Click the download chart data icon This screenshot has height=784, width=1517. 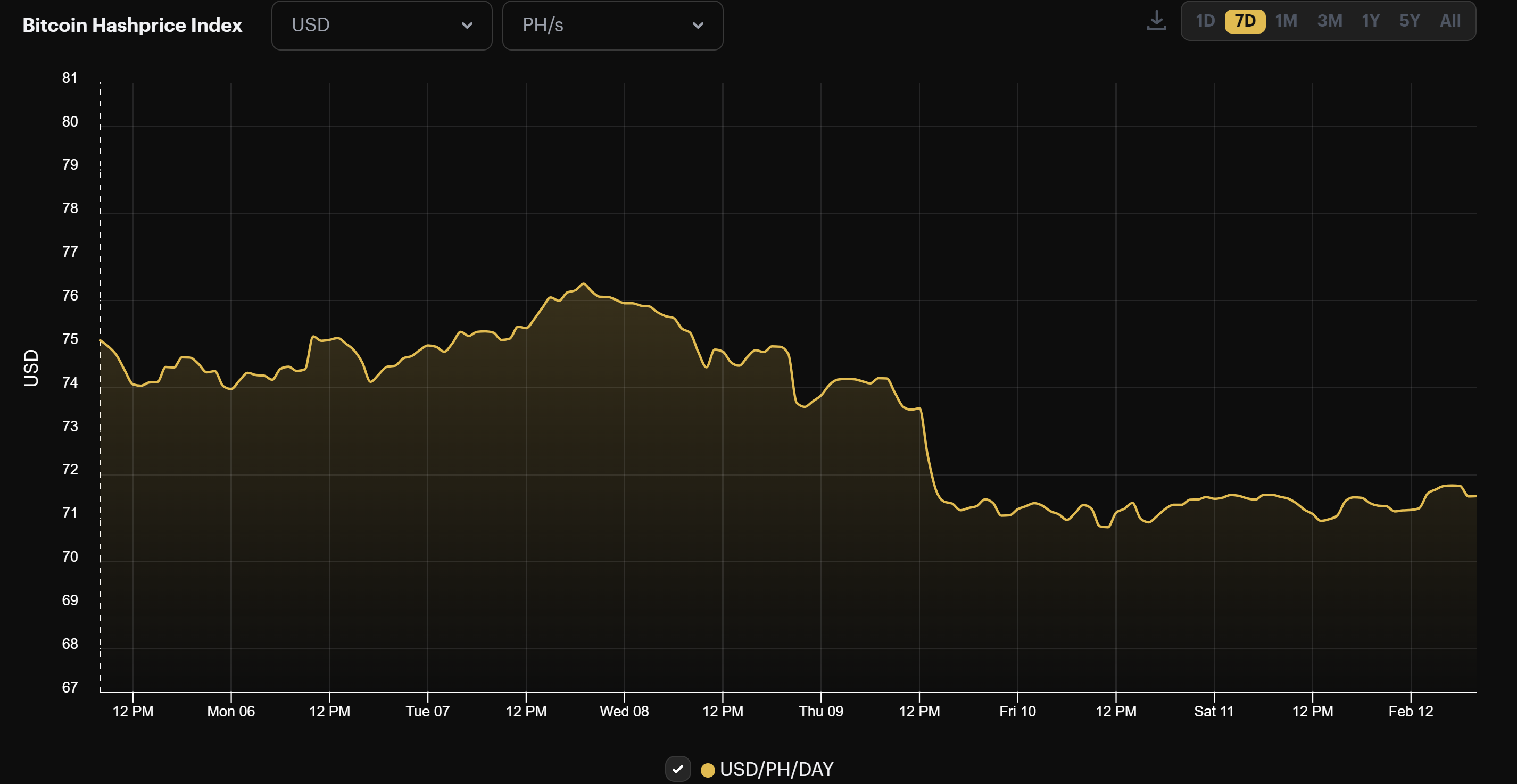1156,21
